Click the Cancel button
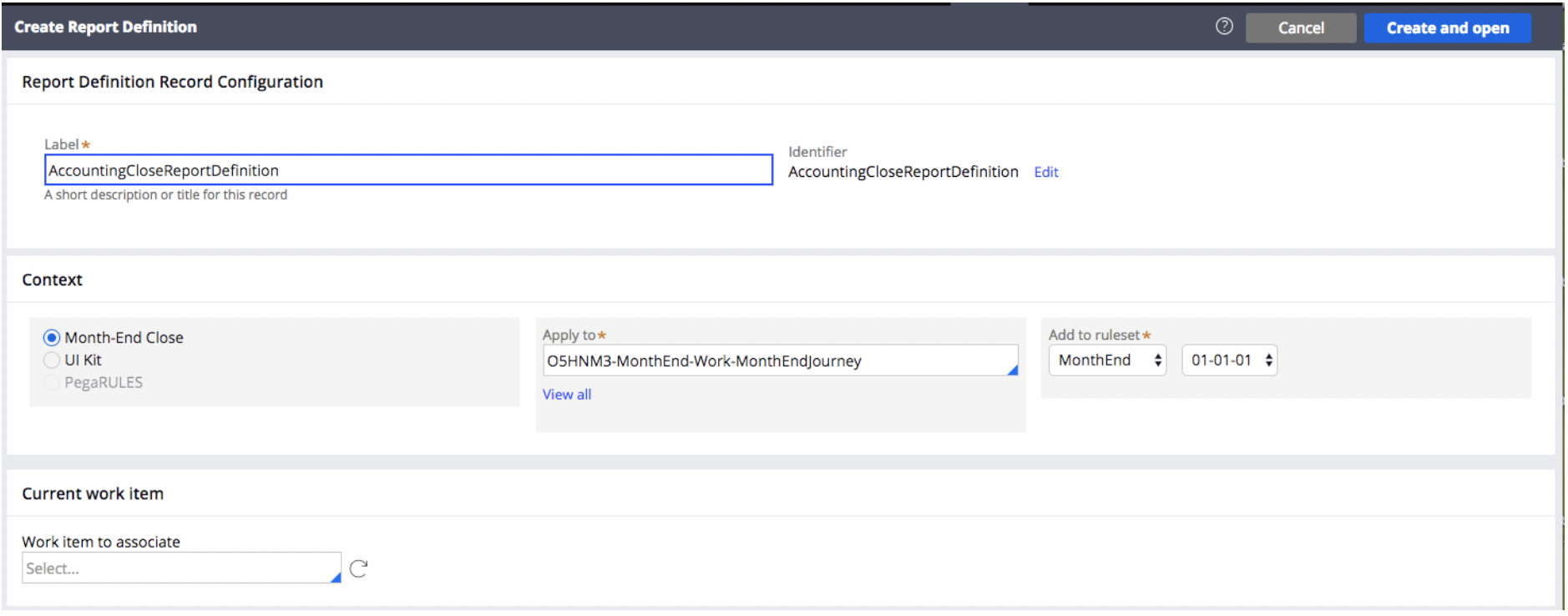Image resolution: width=1568 pixels, height=616 pixels. 1301,28
